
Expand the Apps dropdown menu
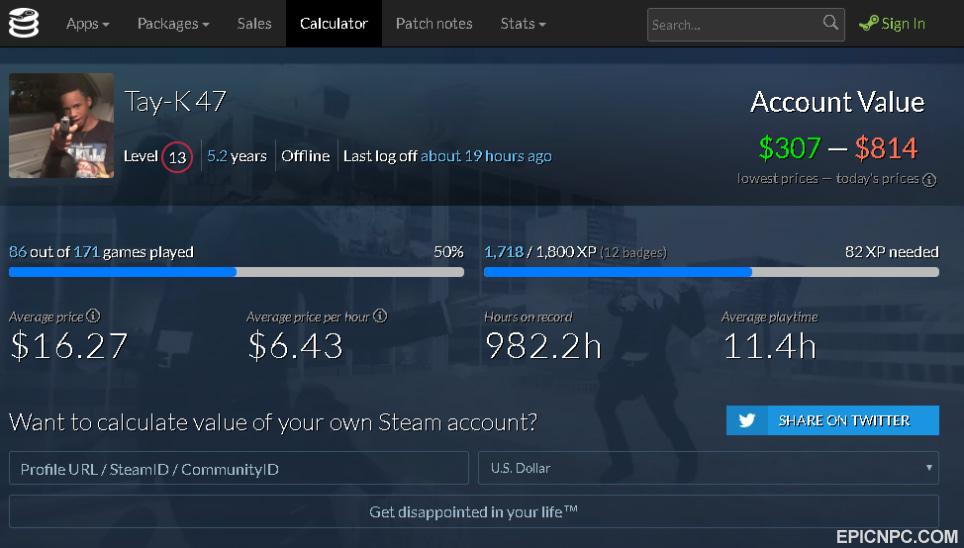(87, 23)
